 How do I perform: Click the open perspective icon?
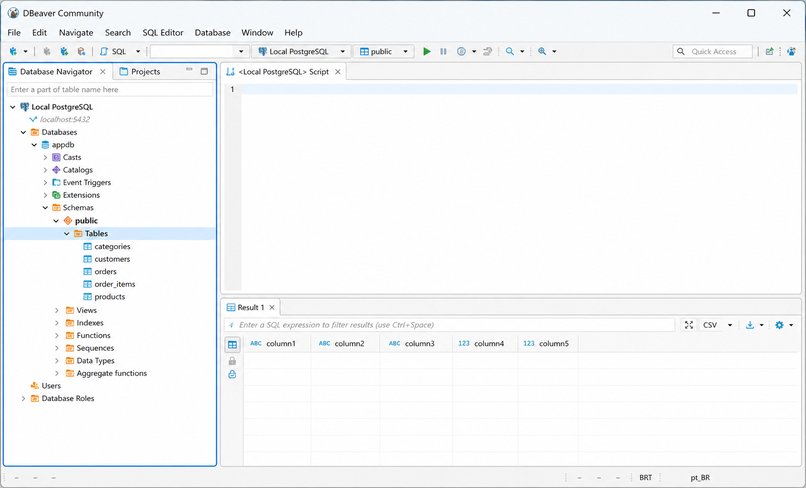pyautogui.click(x=770, y=51)
